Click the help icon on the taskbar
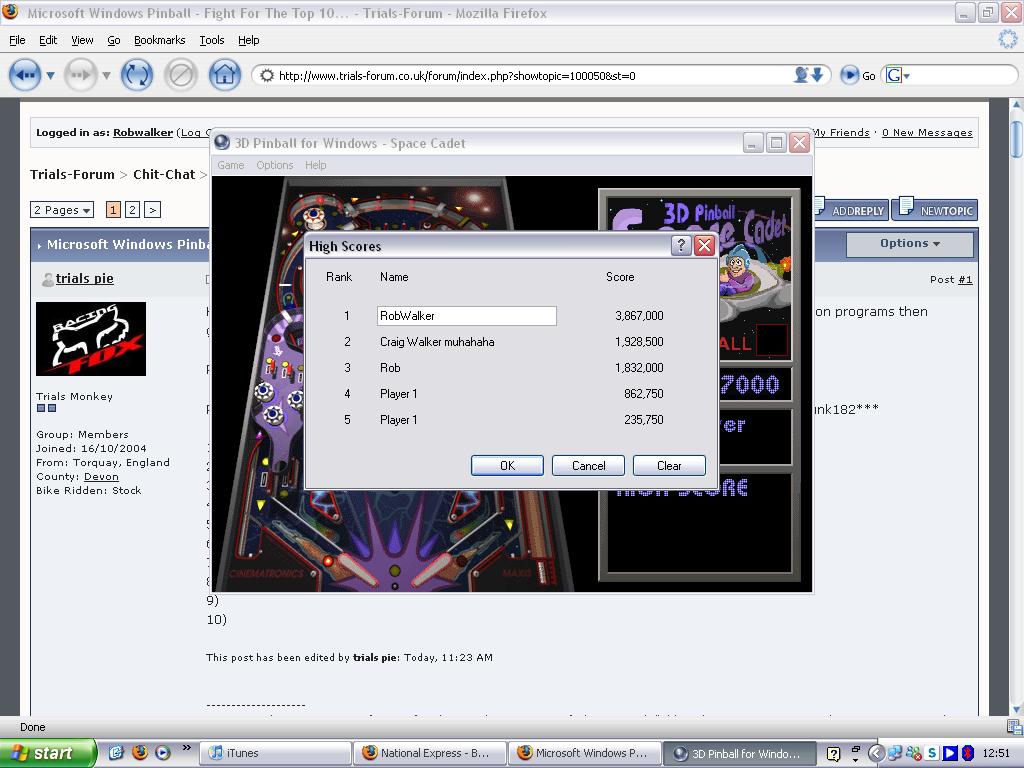 point(833,754)
